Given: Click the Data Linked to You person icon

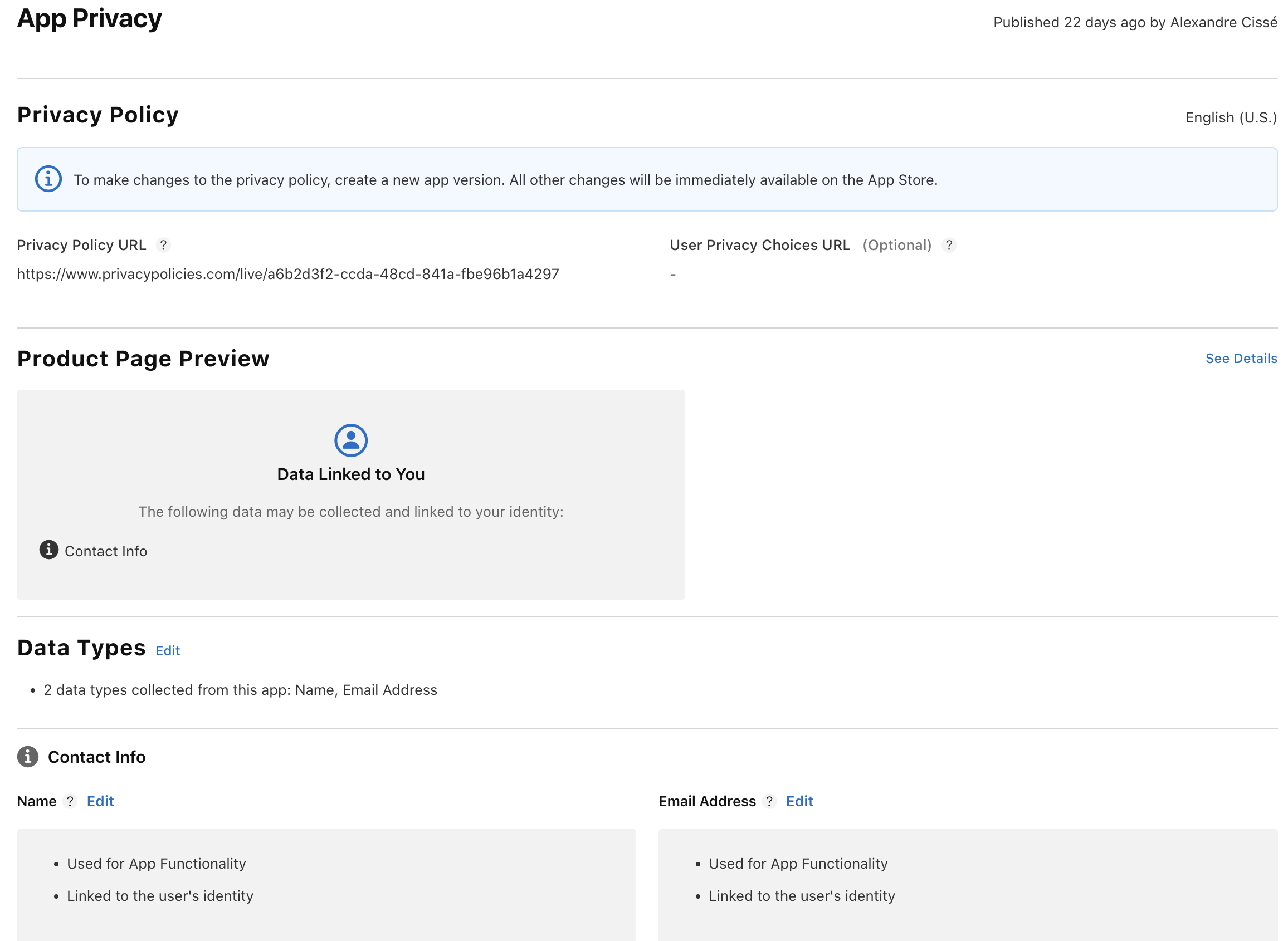Looking at the screenshot, I should (351, 440).
